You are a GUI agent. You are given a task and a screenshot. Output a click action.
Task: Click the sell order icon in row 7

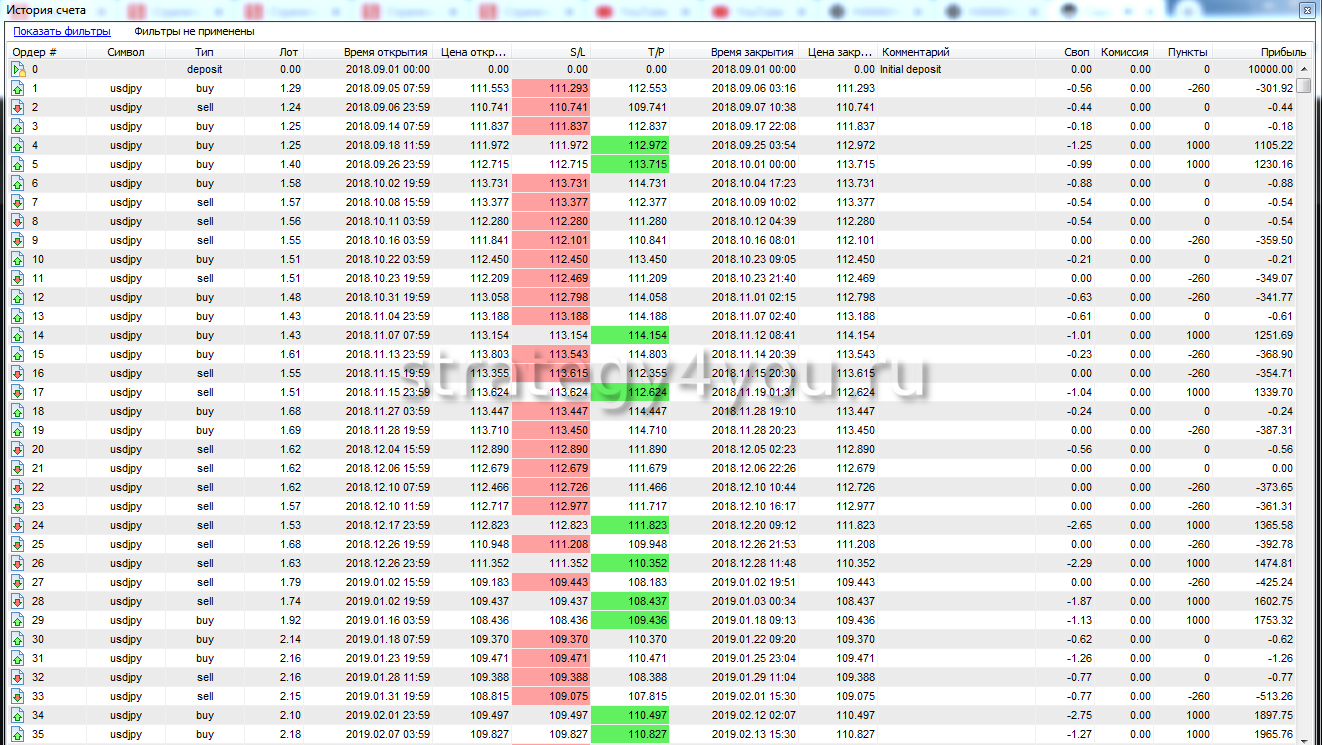click(18, 203)
